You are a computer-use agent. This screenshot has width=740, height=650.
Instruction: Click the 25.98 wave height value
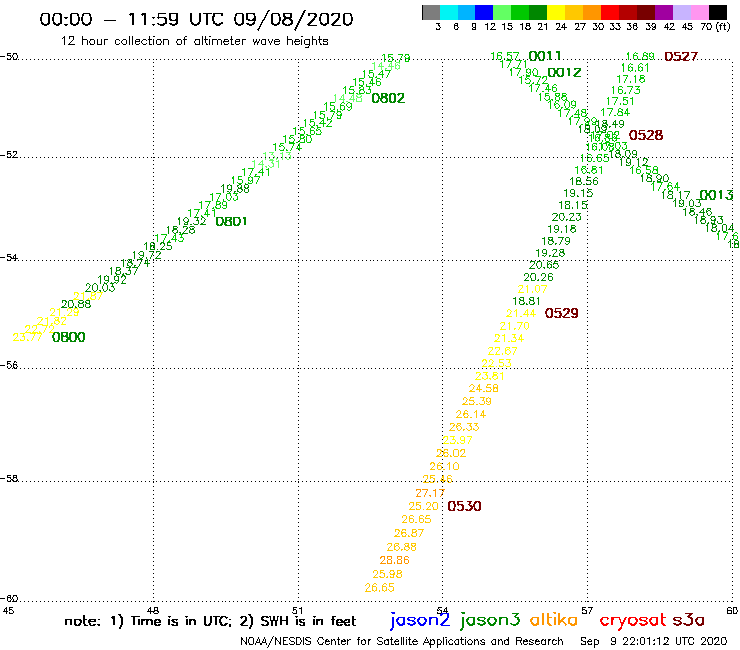tap(387, 574)
